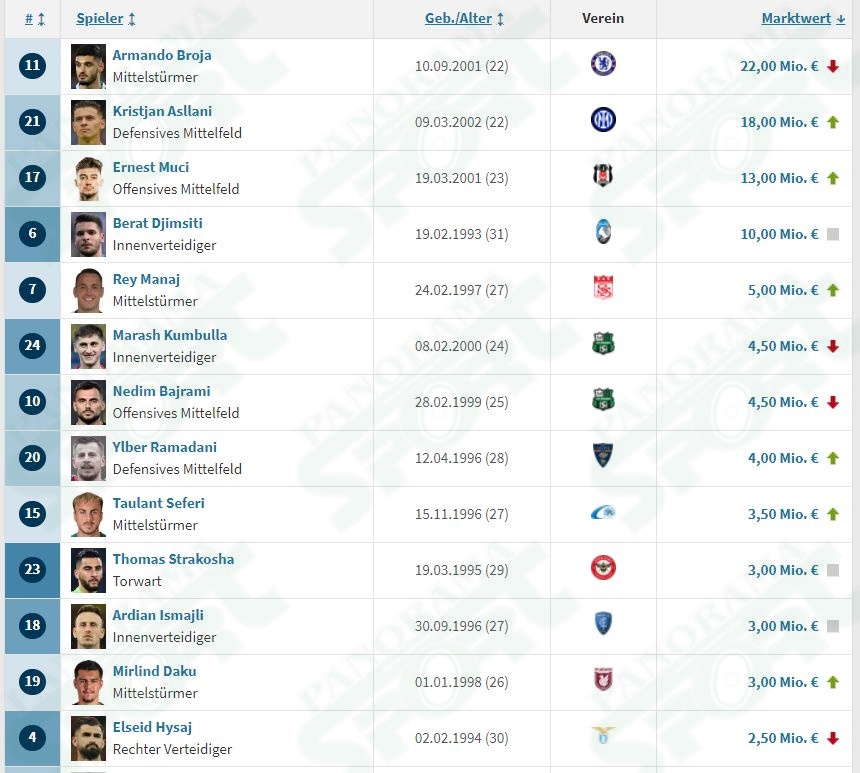Click Mirlind Daku's portrait thumbnail

tap(88, 682)
